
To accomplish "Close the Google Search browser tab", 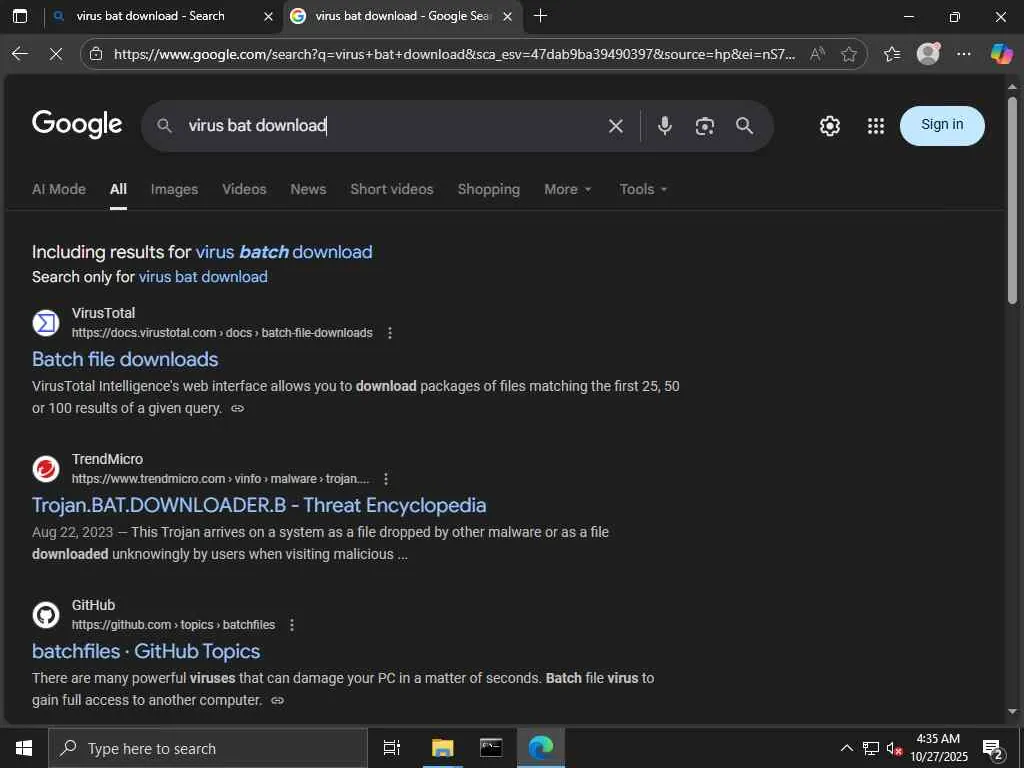I will (x=507, y=16).
